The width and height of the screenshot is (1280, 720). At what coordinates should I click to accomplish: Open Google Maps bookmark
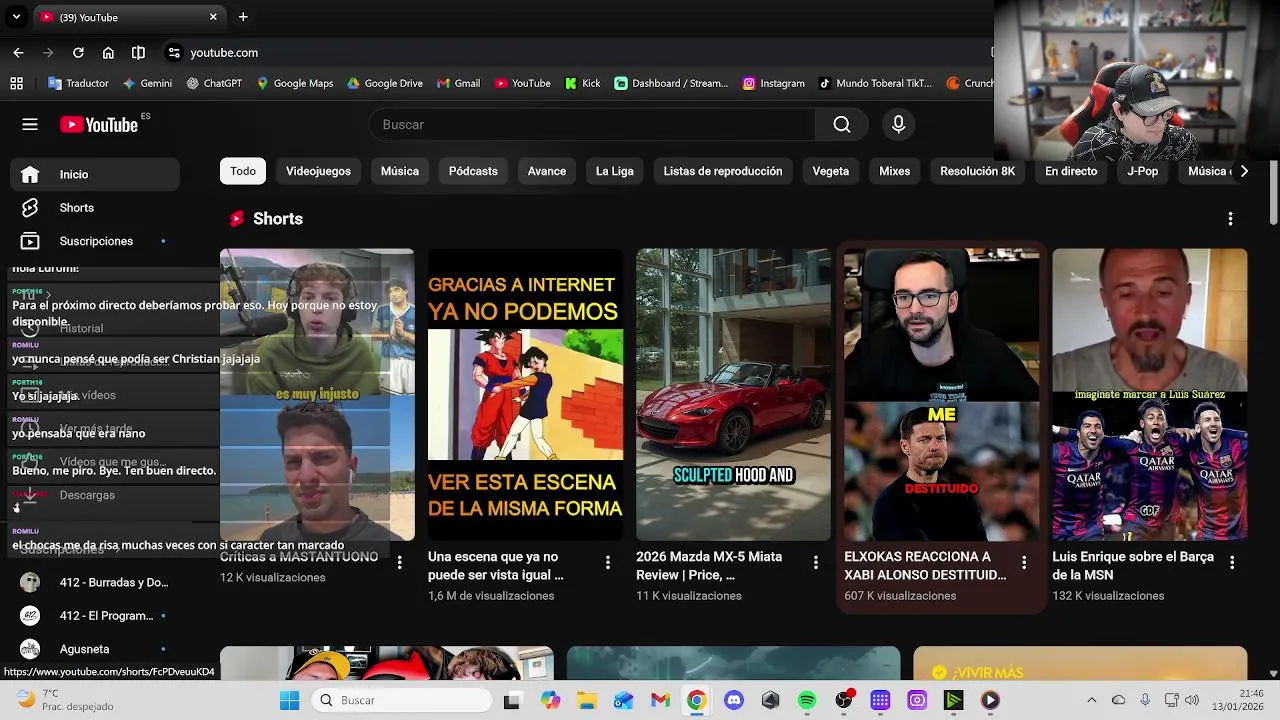295,83
